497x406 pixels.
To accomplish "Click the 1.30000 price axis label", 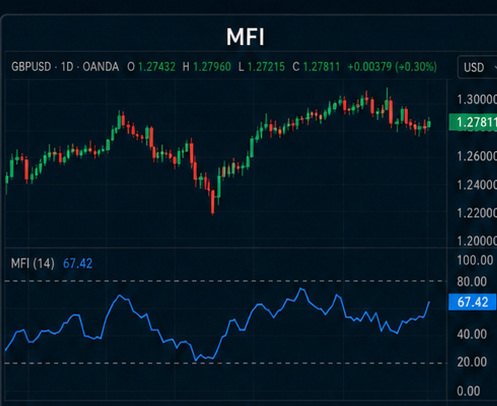I will coord(477,99).
